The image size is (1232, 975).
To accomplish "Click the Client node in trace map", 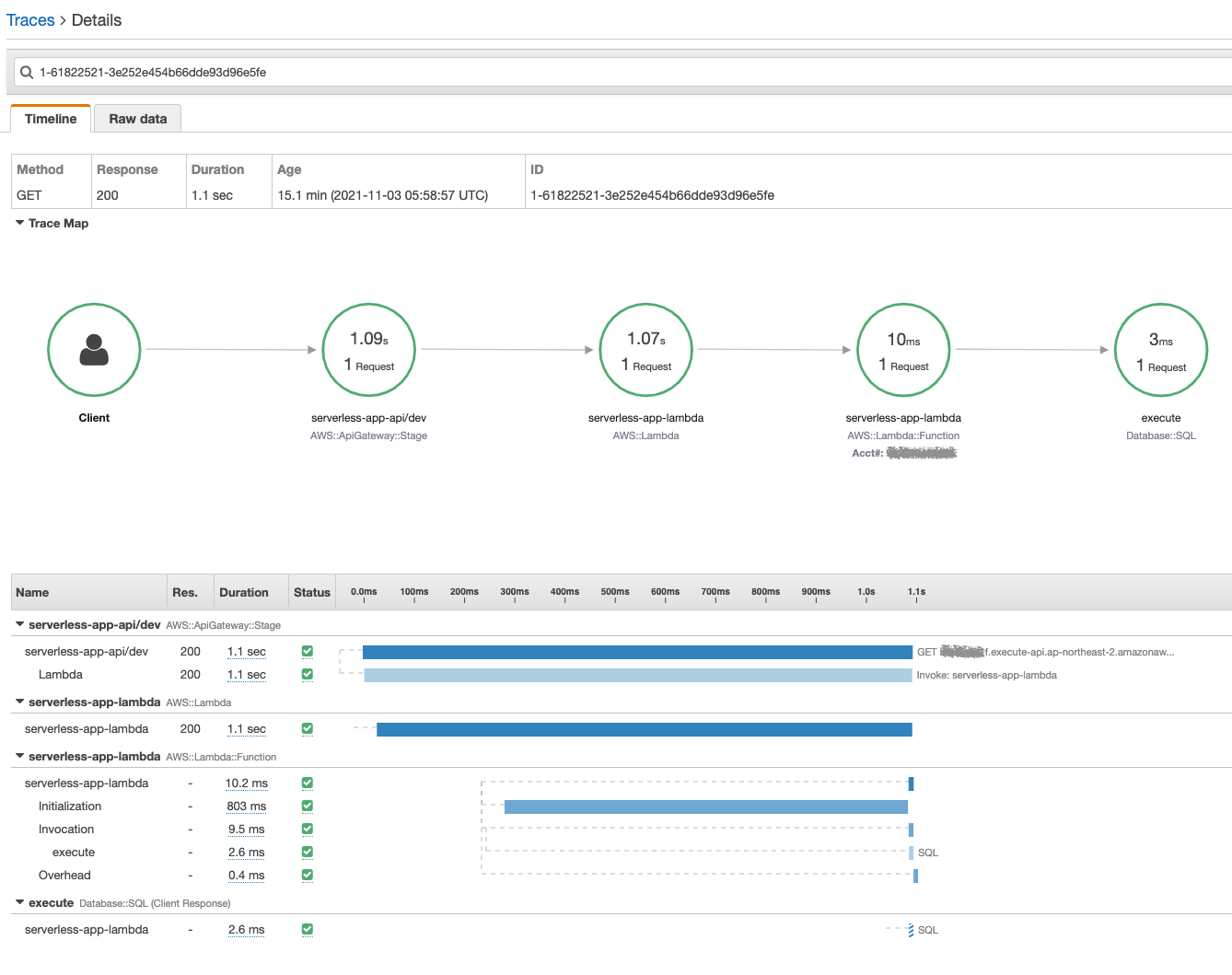I will 94,350.
